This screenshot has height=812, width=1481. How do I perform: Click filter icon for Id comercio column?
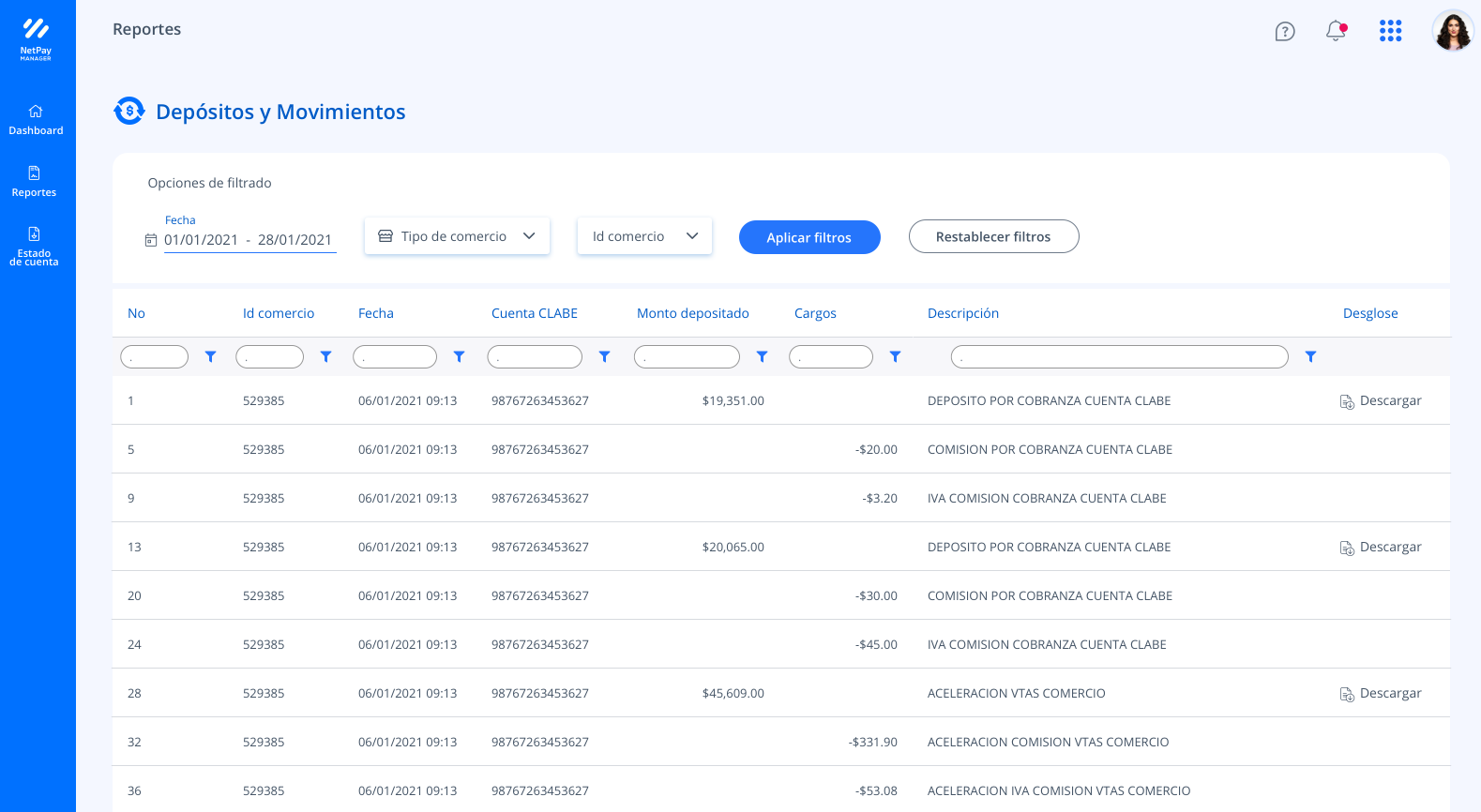pos(326,356)
